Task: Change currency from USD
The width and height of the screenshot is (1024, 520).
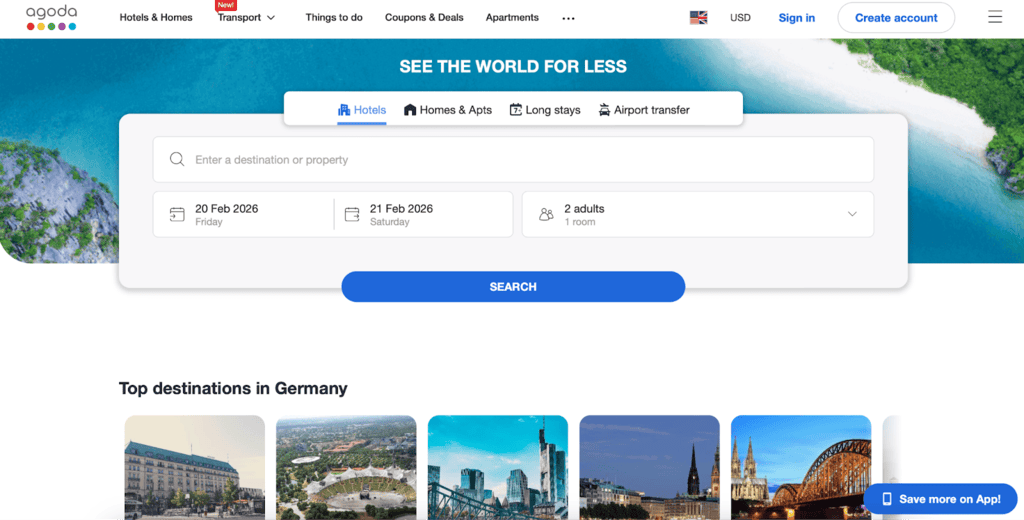Action: tap(740, 18)
